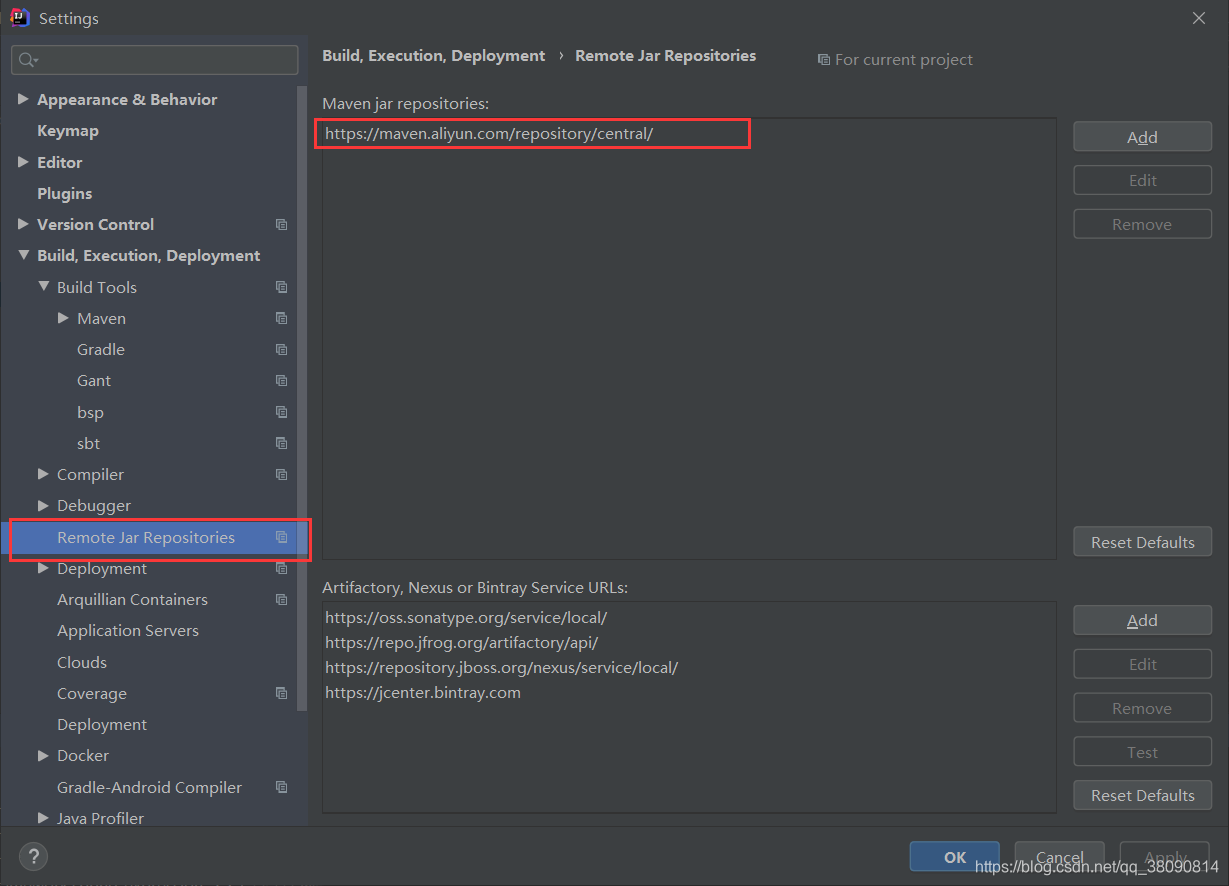The image size is (1229, 886).
Task: Confirm settings with OK button
Action: (954, 857)
